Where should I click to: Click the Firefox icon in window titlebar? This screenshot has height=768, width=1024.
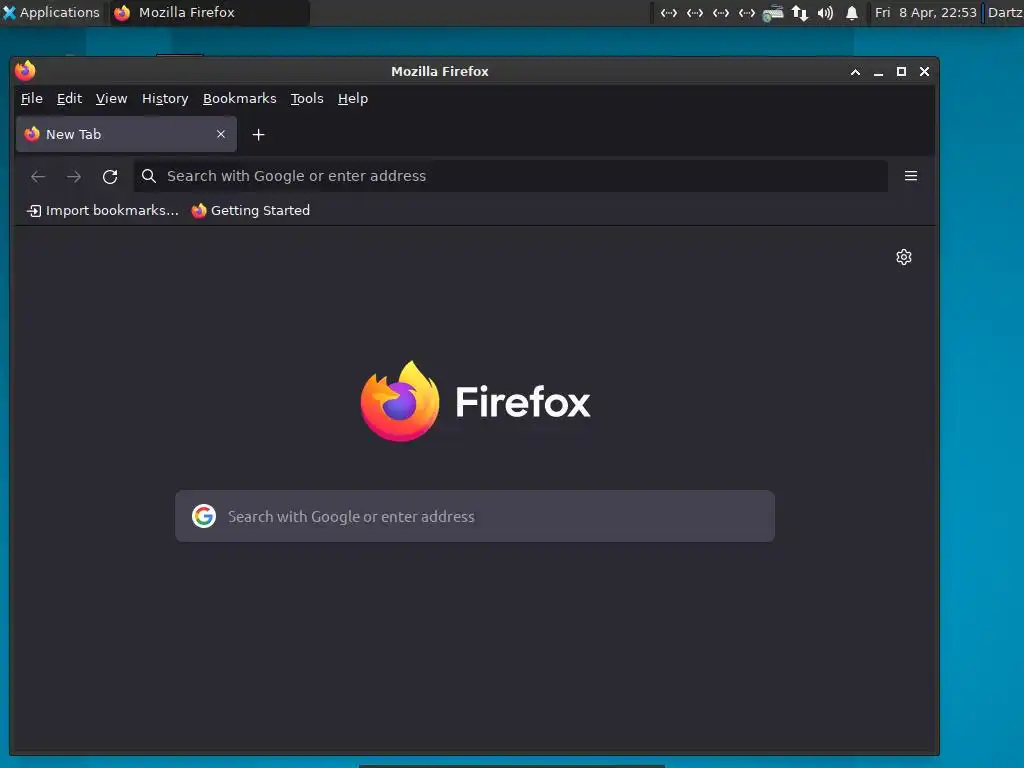[25, 71]
